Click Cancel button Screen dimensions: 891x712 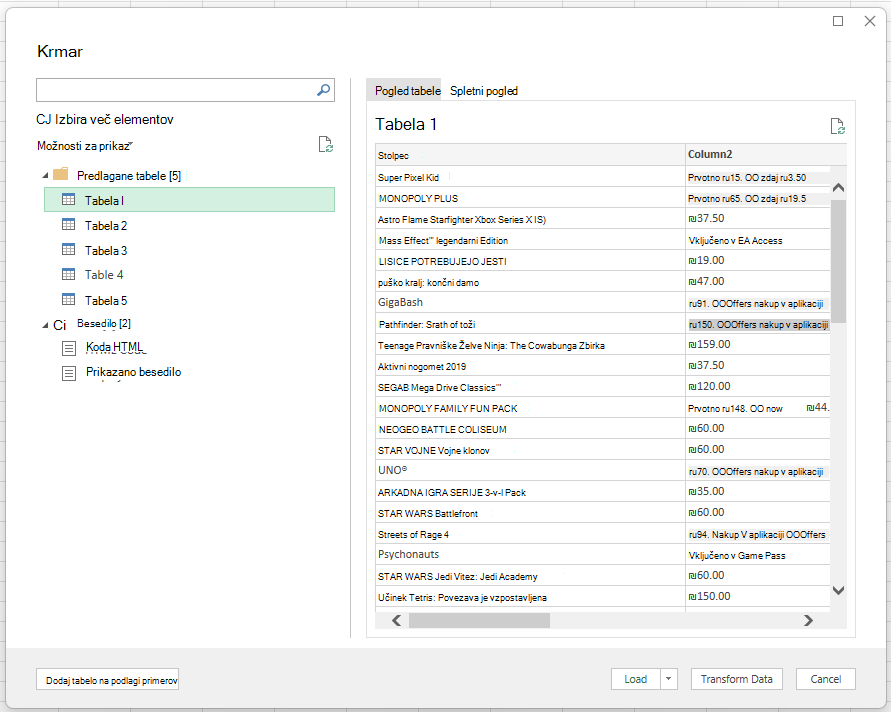[826, 679]
